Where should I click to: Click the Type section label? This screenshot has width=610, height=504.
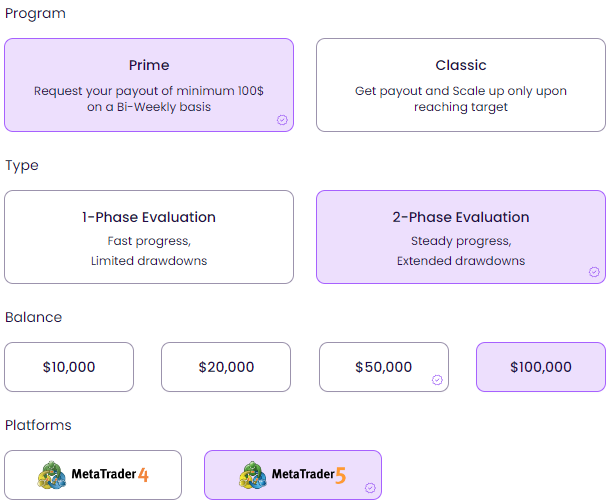[22, 165]
